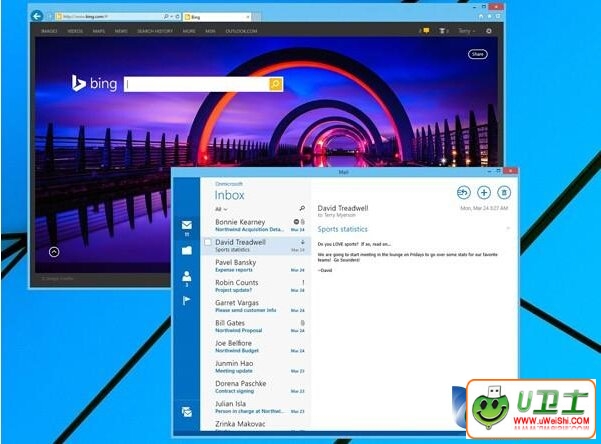601x444 pixels.
Task: Expand the Terry account dropdown
Action: tap(466, 31)
